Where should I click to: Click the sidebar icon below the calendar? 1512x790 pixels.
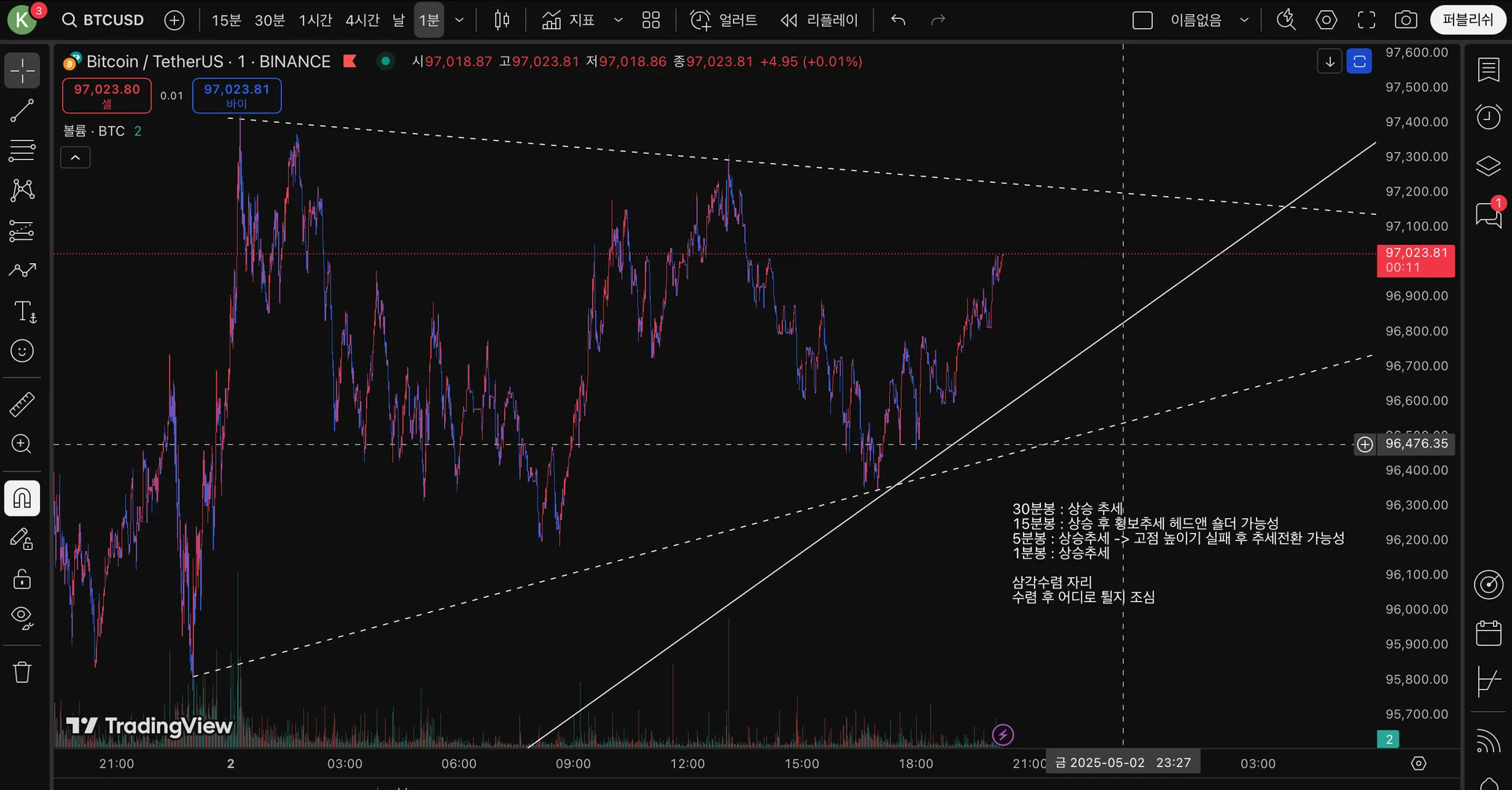(x=1488, y=681)
